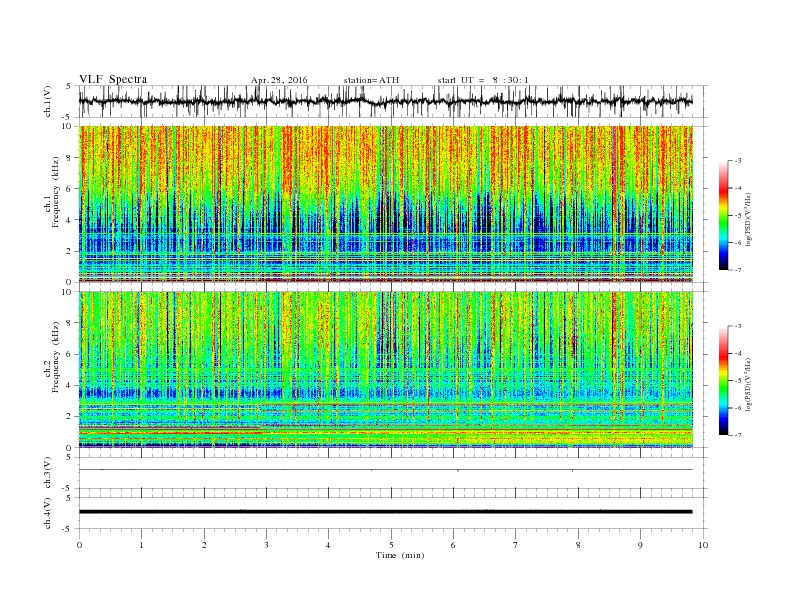Image resolution: width=792 pixels, height=612 pixels.
Task: Select ch.2 "Frequency (kHz)" axis label
Action: point(56,356)
